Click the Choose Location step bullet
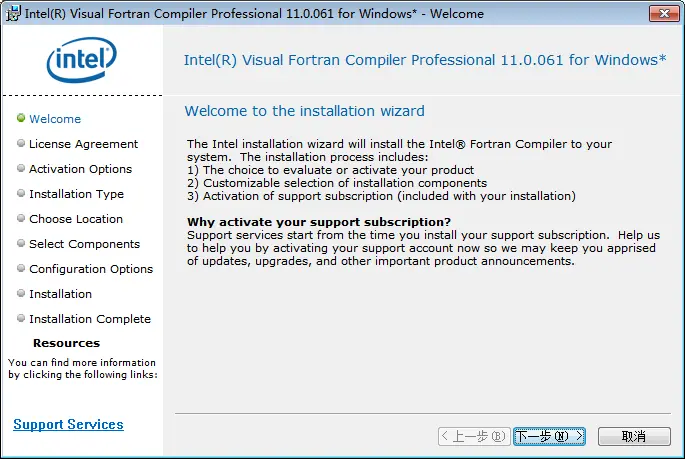 click(x=21, y=217)
